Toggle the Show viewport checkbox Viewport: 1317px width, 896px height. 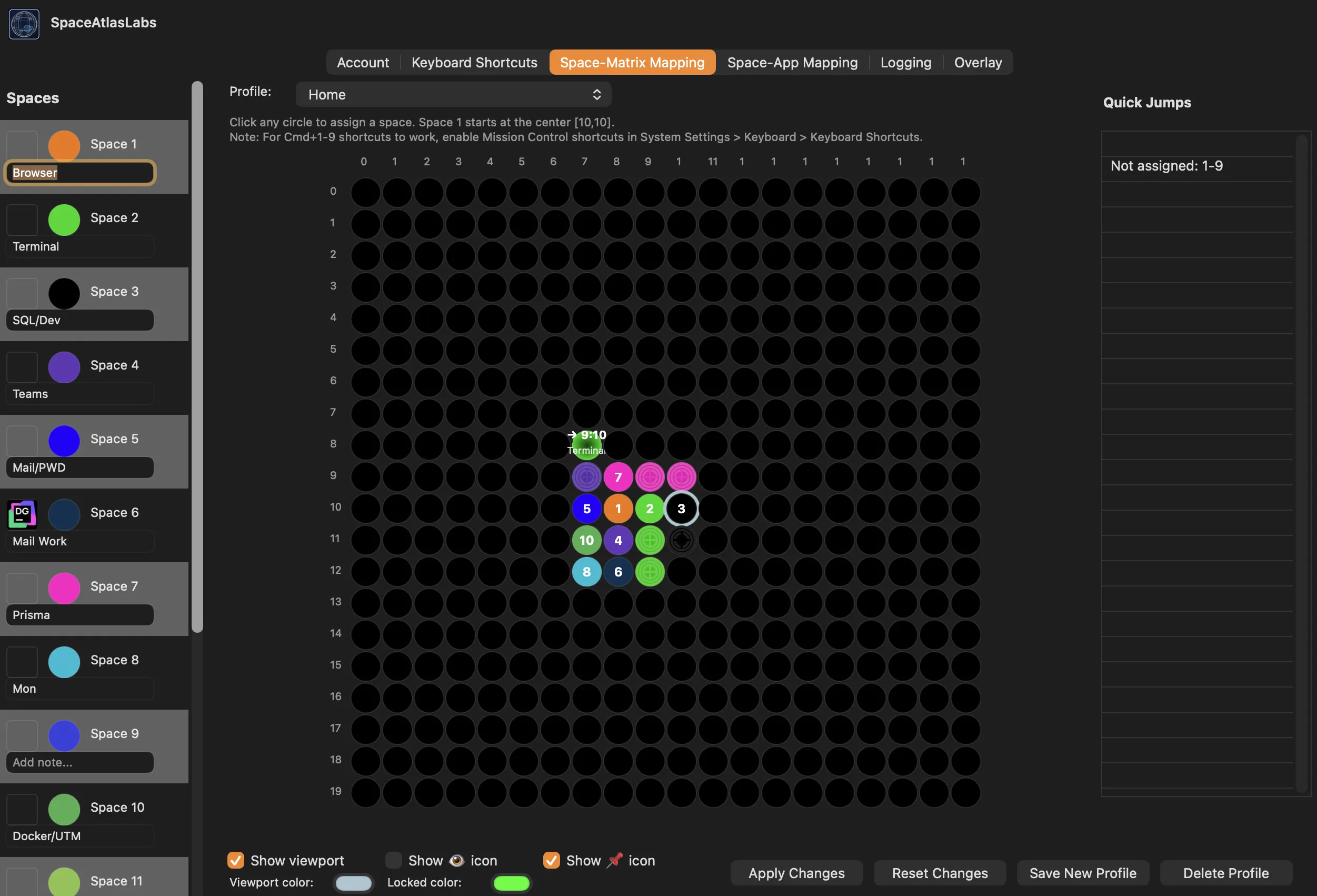click(x=235, y=860)
